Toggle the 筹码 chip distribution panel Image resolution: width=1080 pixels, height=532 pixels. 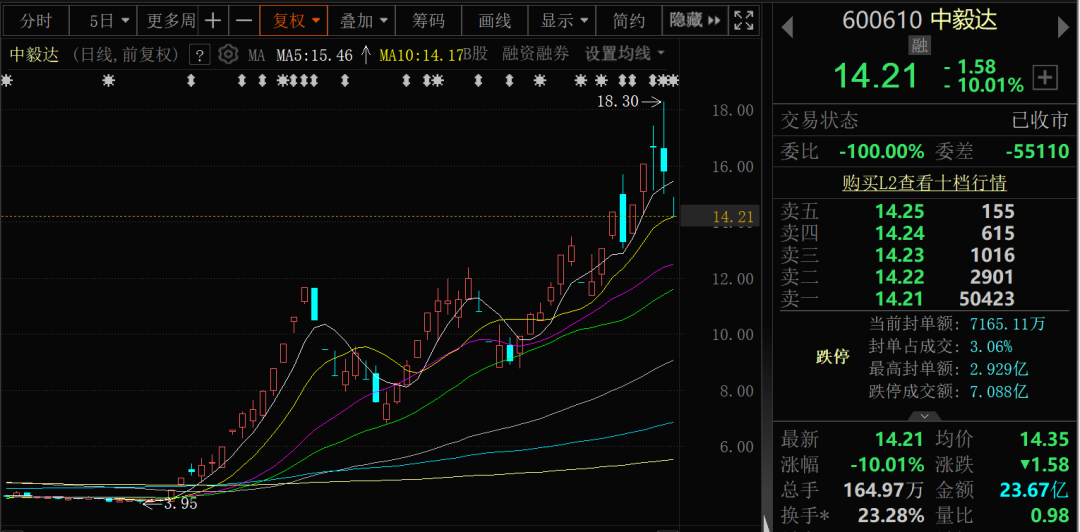pos(428,20)
